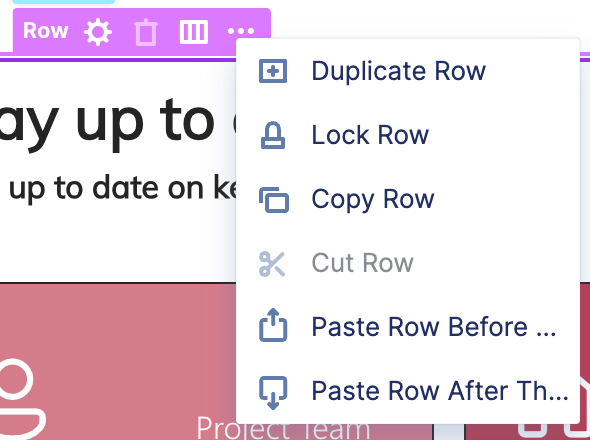Pick Copy Row option
590x440 pixels.
(x=408, y=199)
